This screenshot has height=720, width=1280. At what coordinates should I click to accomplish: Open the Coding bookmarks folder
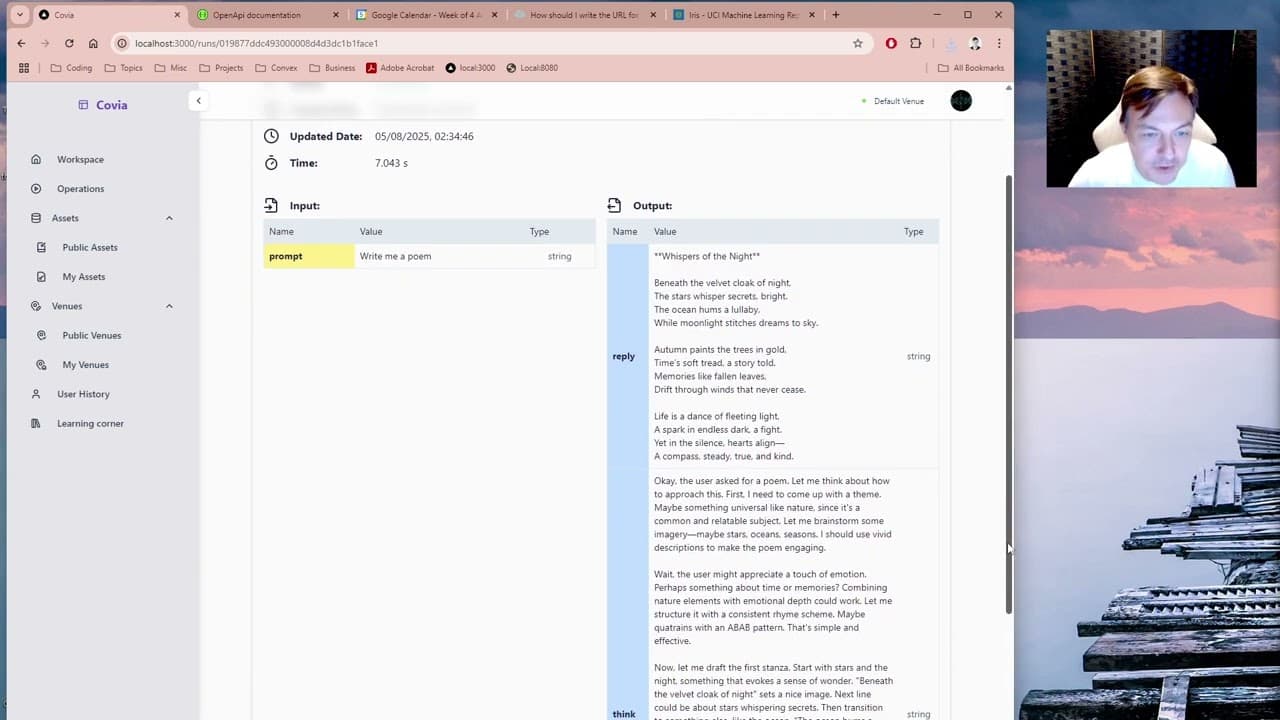[x=70, y=68]
